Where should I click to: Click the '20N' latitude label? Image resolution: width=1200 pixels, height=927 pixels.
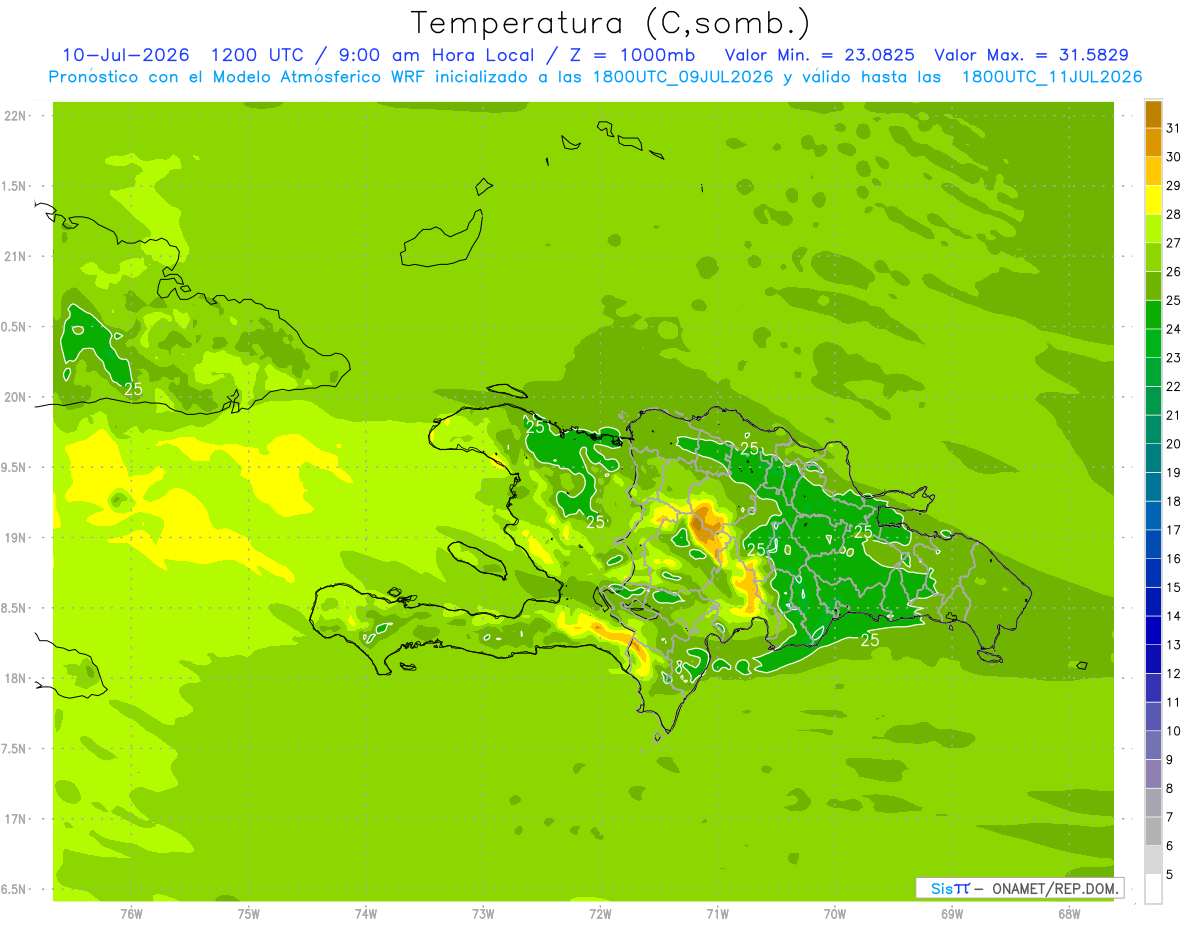coord(14,398)
